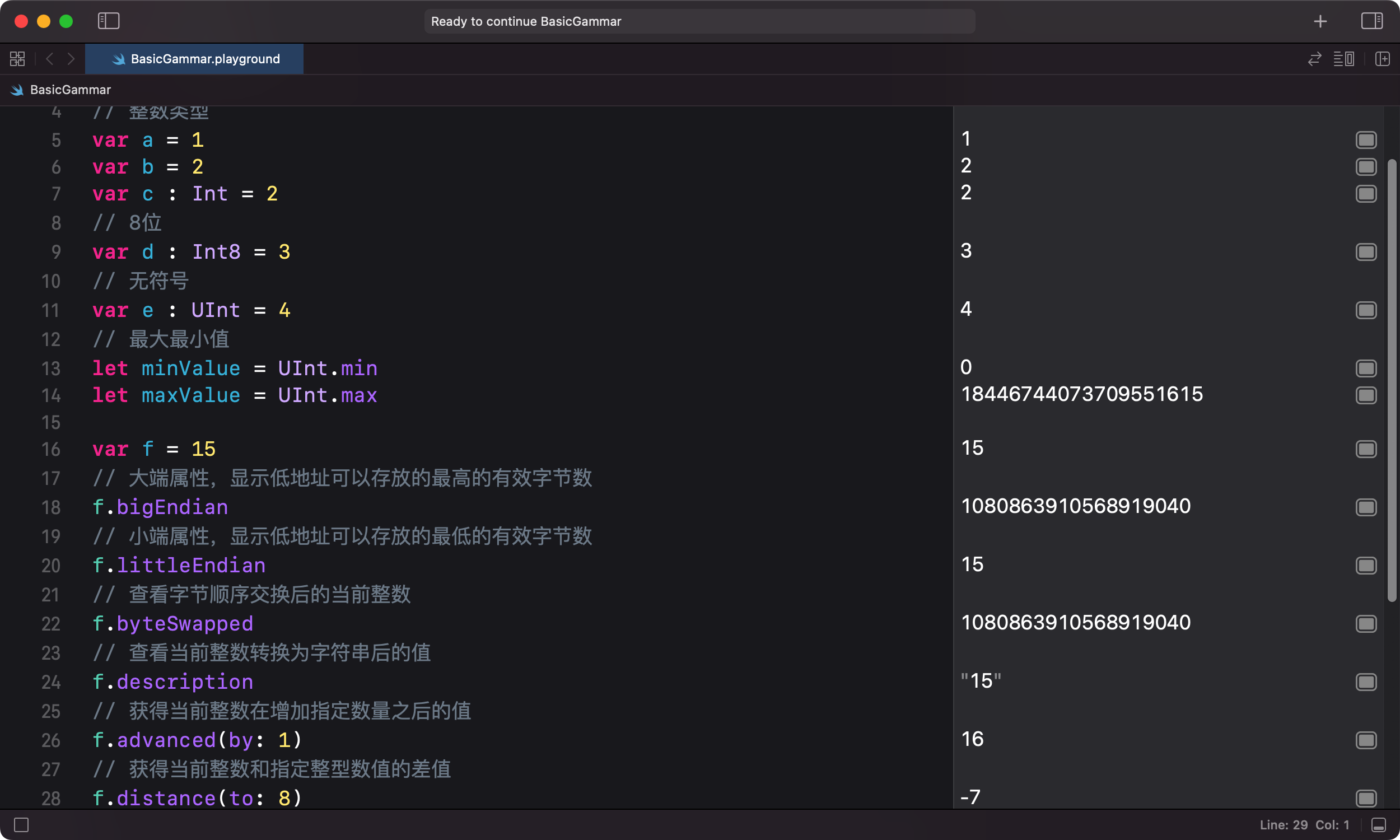The image size is (1400, 840).
Task: Click the result value -7
Action: coord(970,797)
